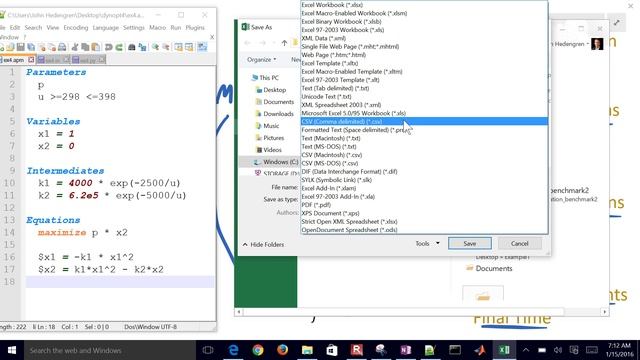The image size is (640, 360).
Task: Choose PDF (*.pdf) from type list
Action: [x=424, y=205]
